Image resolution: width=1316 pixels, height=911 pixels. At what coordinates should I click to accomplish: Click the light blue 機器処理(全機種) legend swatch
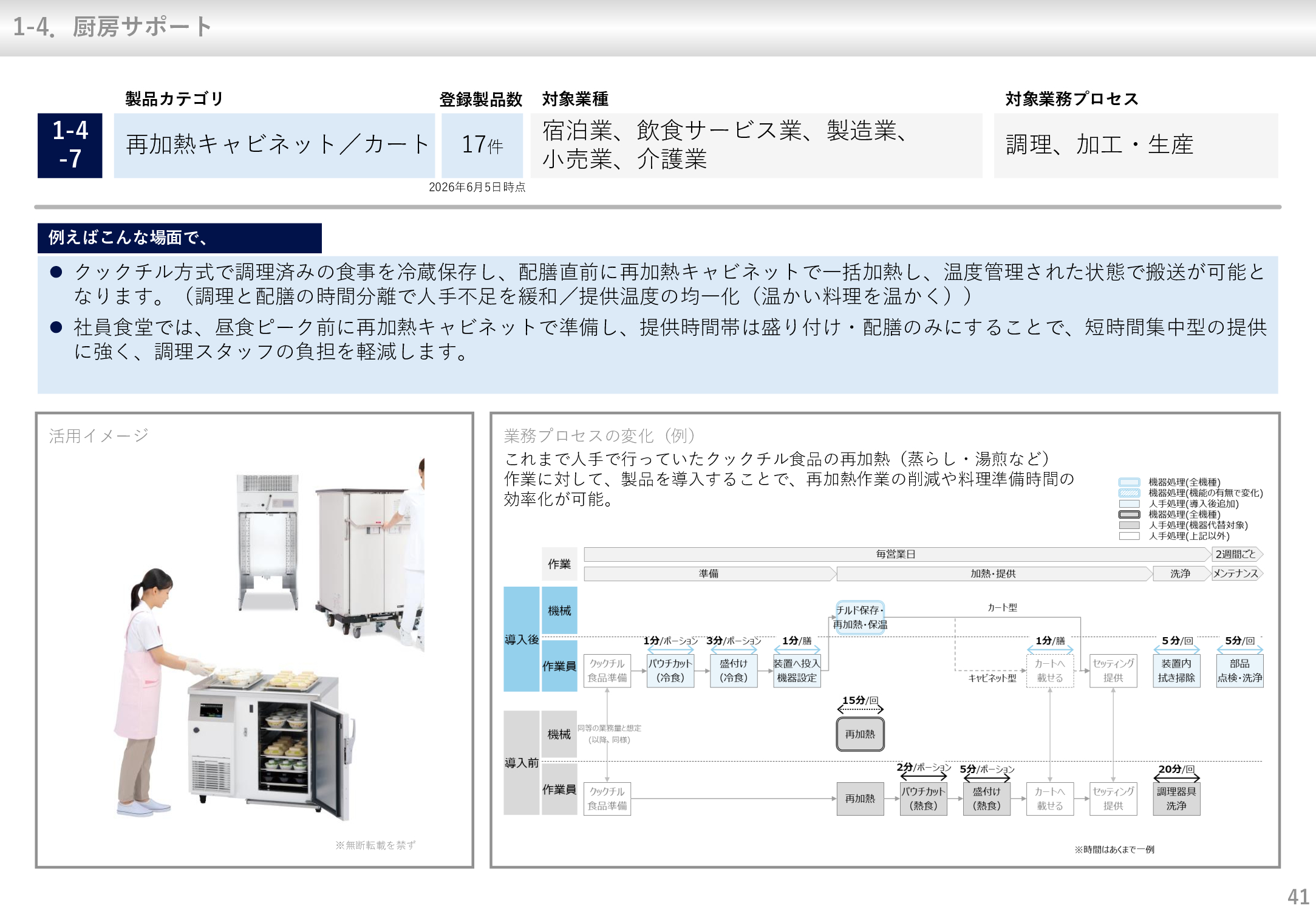coord(1129,482)
